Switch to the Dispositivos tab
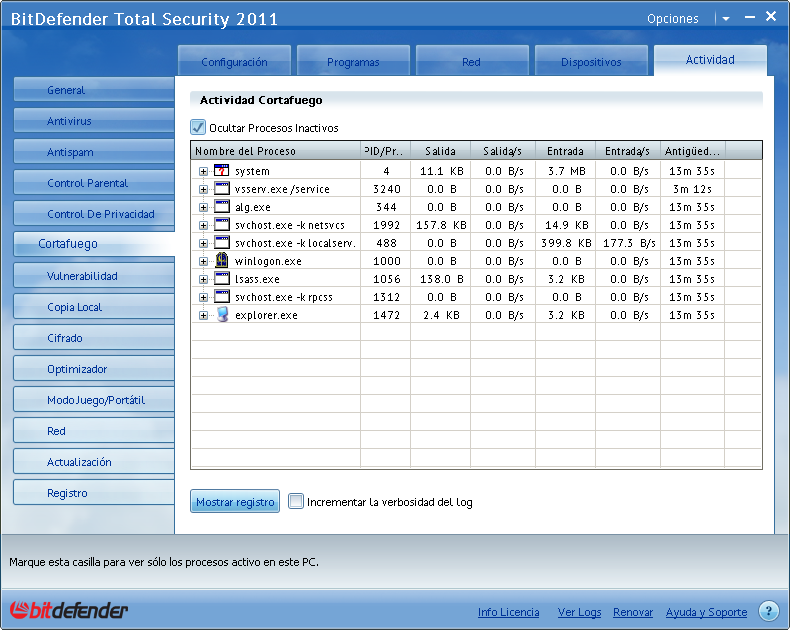 coord(591,62)
